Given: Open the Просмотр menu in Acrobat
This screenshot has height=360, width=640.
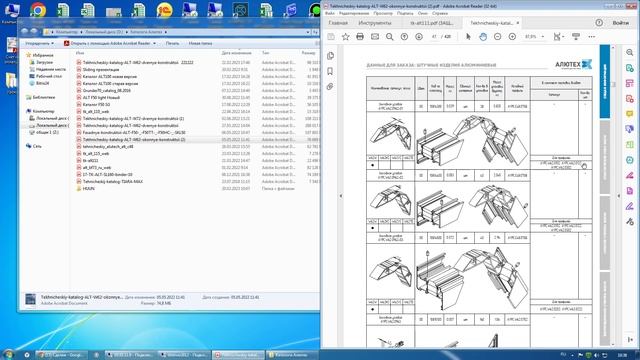Looking at the screenshot, I should pos(383,13).
